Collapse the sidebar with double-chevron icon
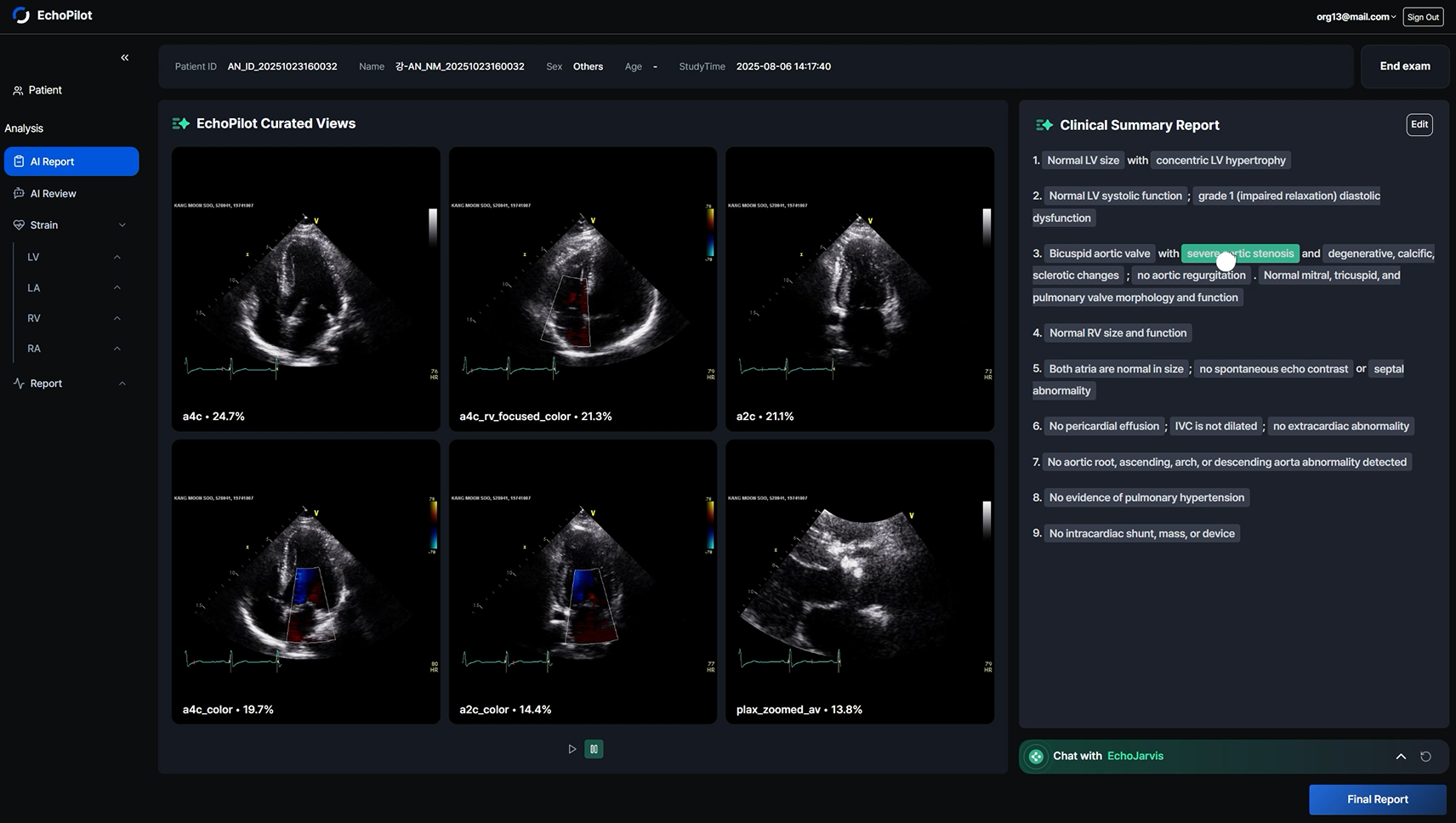 [125, 58]
